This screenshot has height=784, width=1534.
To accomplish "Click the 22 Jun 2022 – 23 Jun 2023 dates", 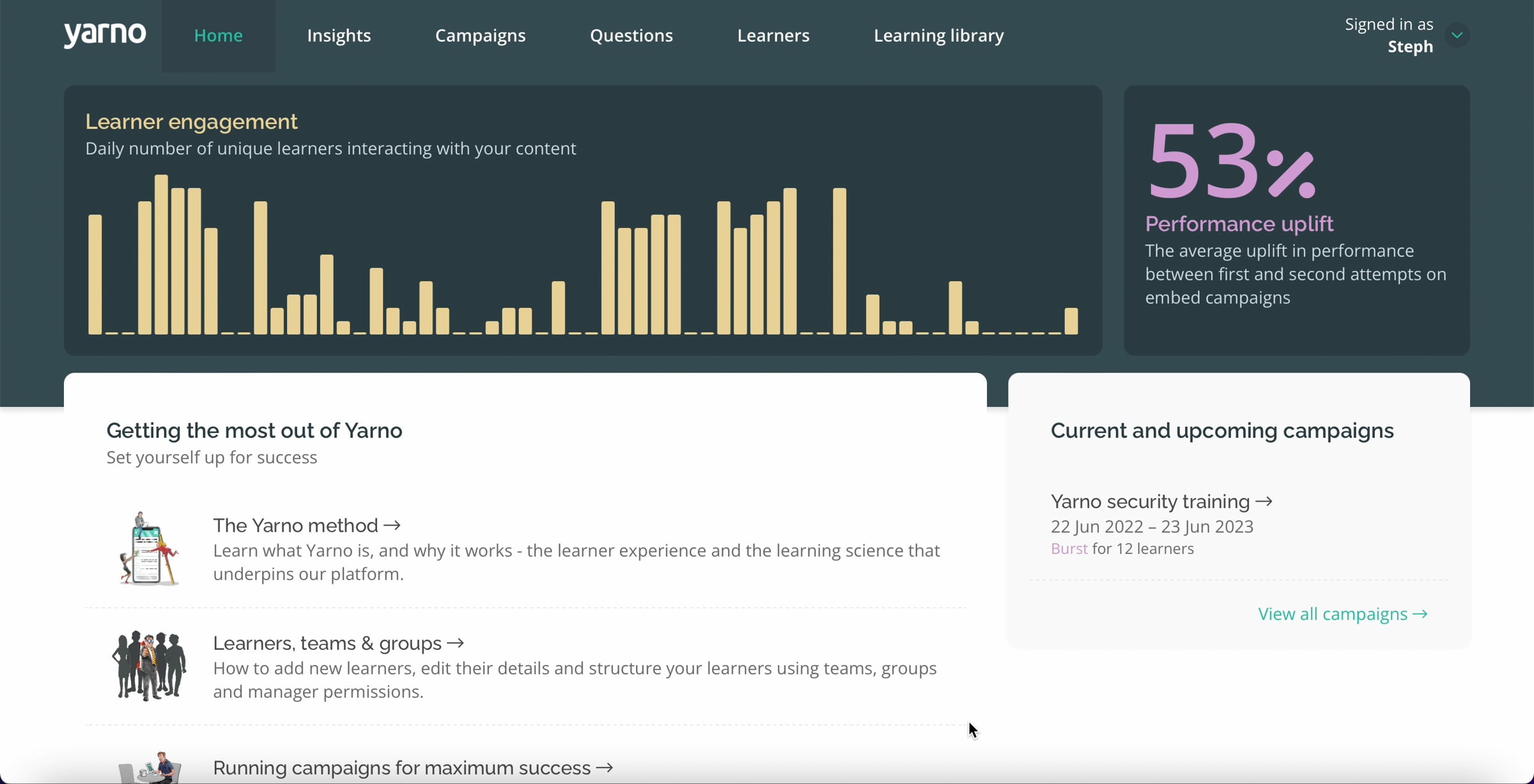I will (x=1152, y=527).
